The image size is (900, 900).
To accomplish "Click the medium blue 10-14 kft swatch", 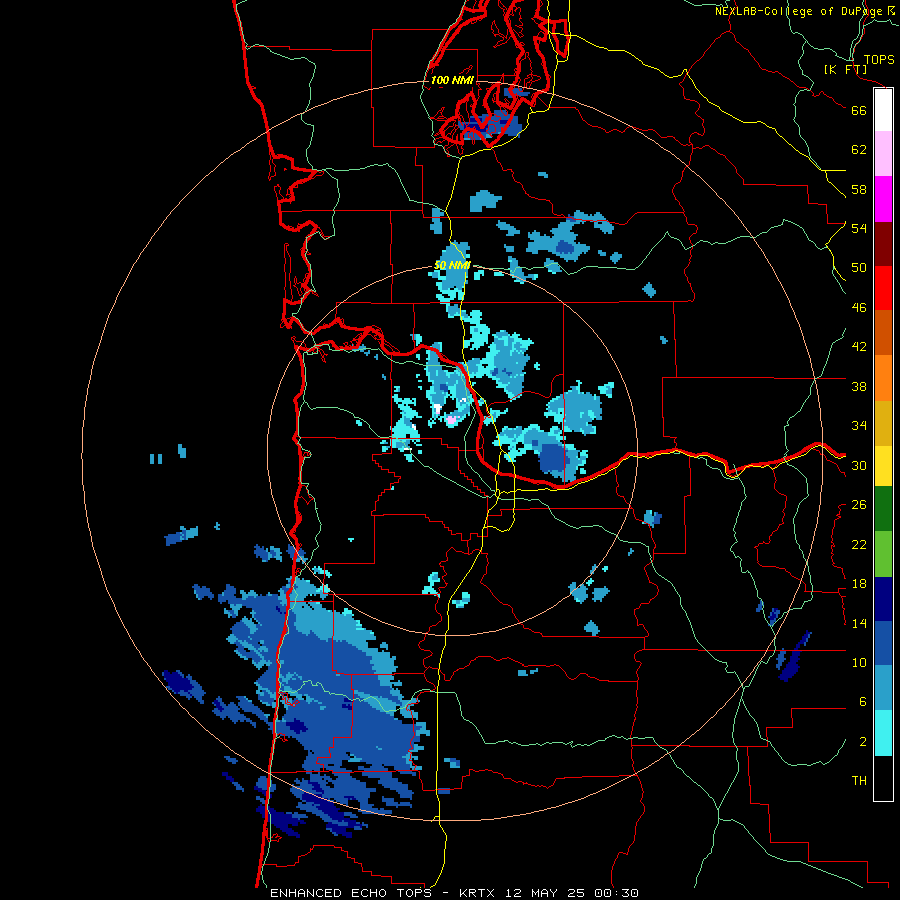I will [x=883, y=643].
